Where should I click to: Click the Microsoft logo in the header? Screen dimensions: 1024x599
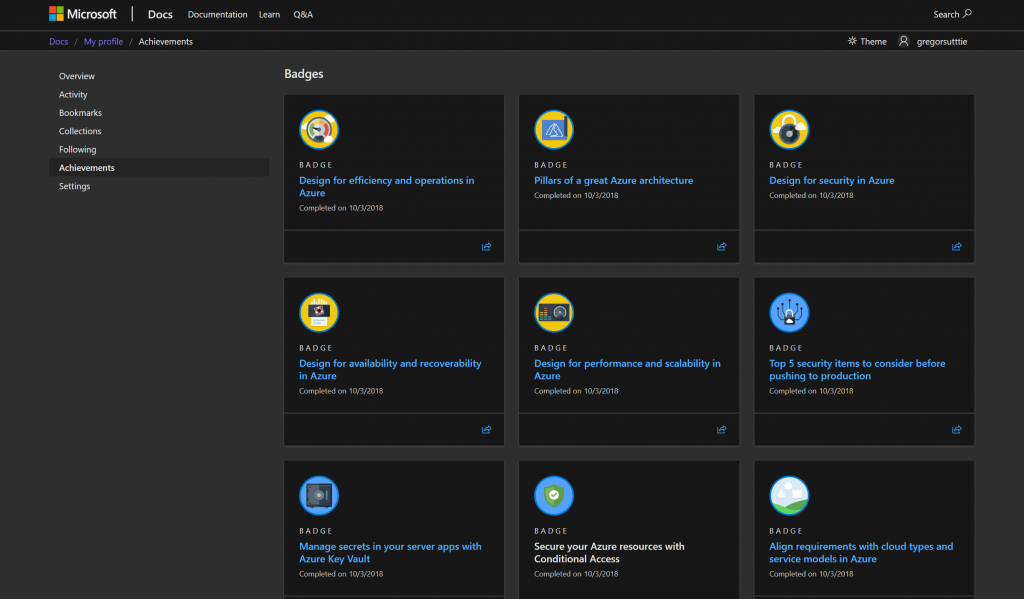pos(83,13)
